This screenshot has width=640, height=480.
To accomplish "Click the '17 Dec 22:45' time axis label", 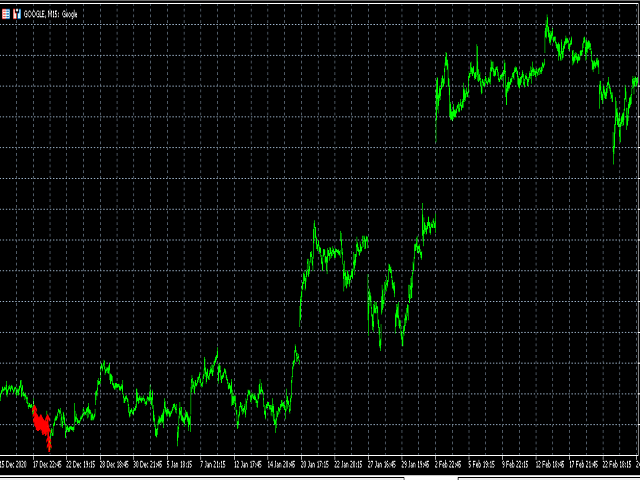I will [x=47, y=464].
